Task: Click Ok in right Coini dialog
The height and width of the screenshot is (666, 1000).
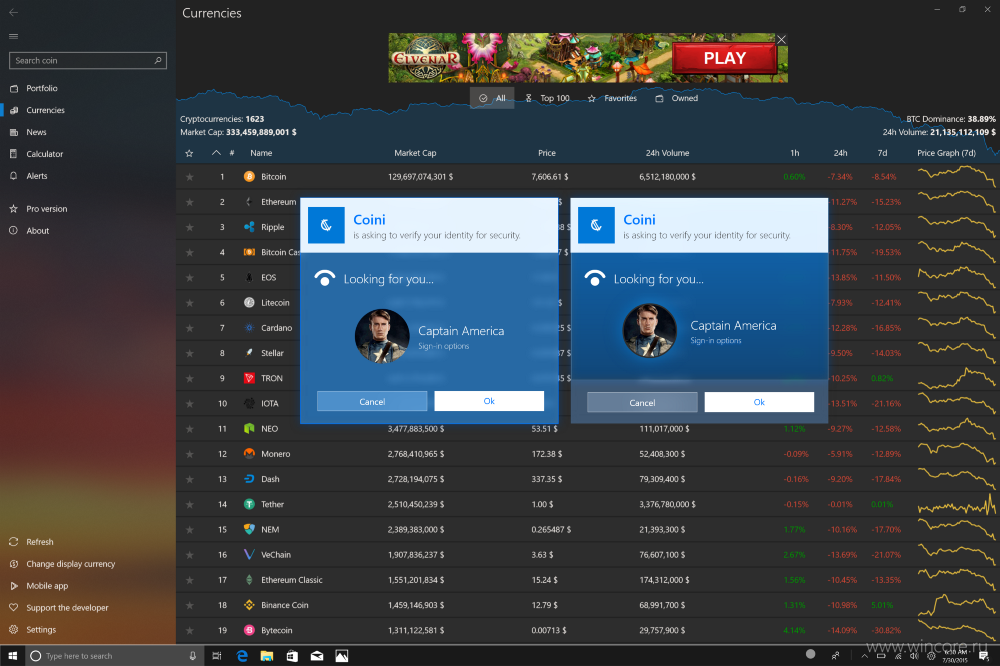Action: pyautogui.click(x=759, y=403)
